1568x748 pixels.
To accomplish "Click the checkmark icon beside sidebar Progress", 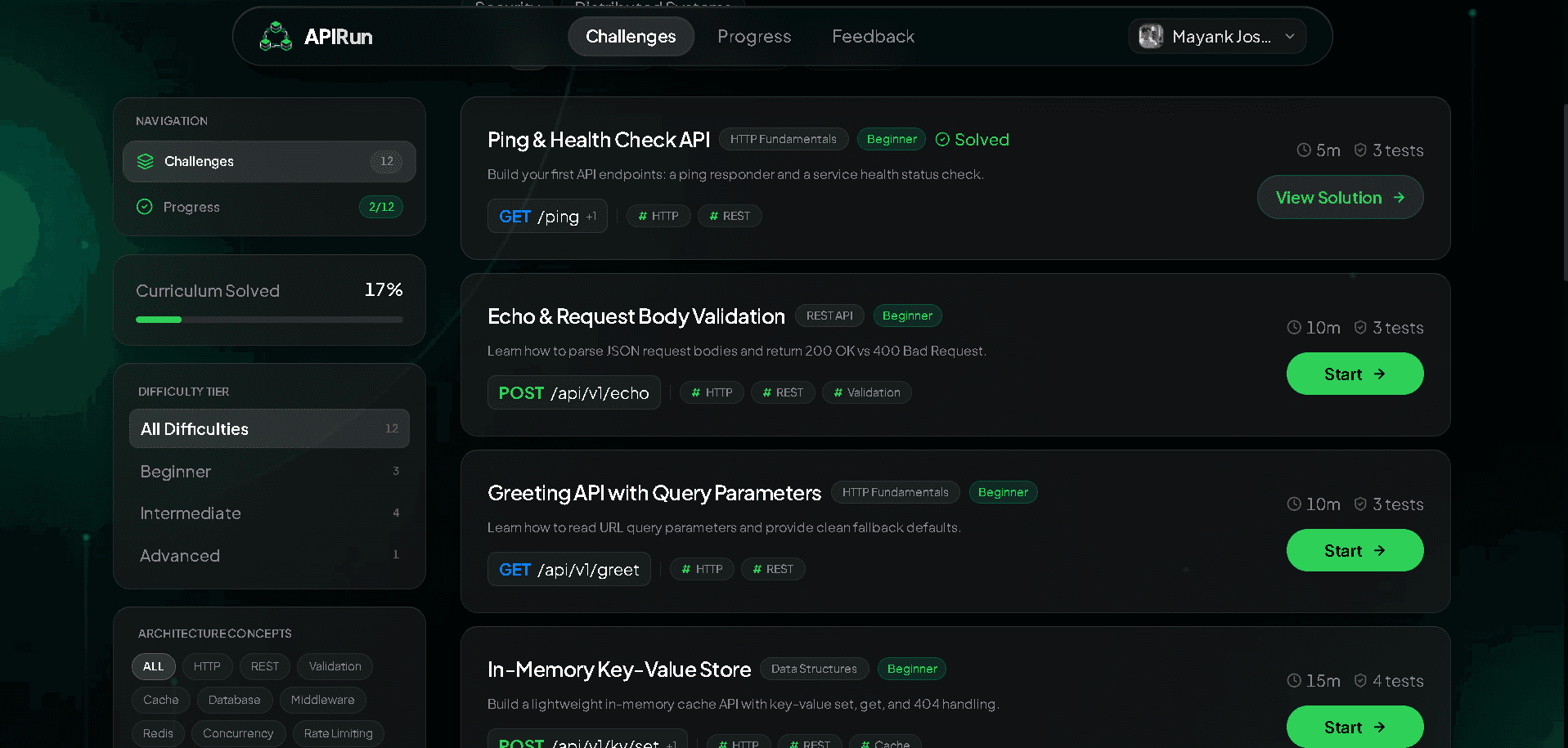I will [x=145, y=207].
